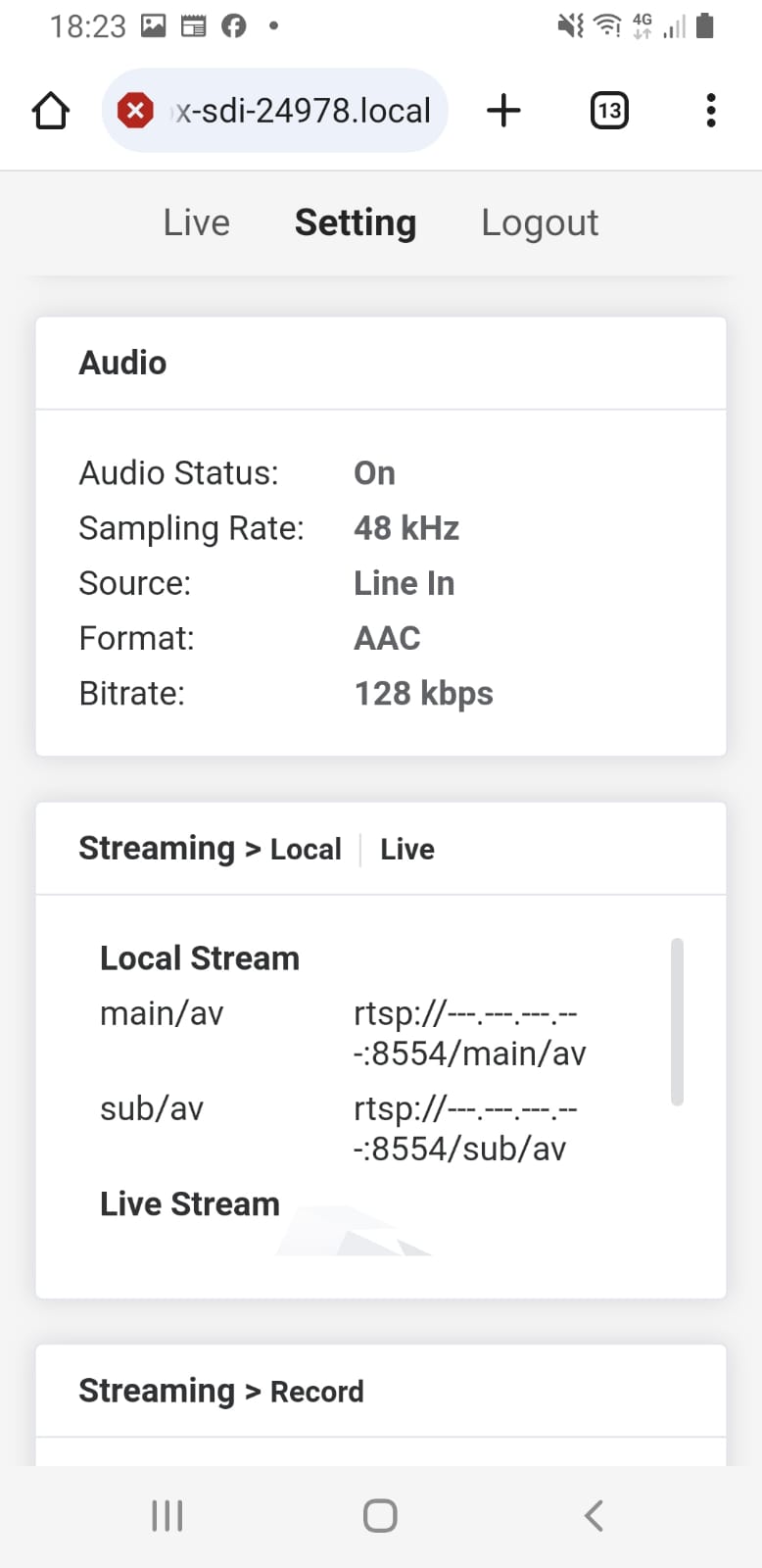Open the Streaming Record section header

point(221,1392)
